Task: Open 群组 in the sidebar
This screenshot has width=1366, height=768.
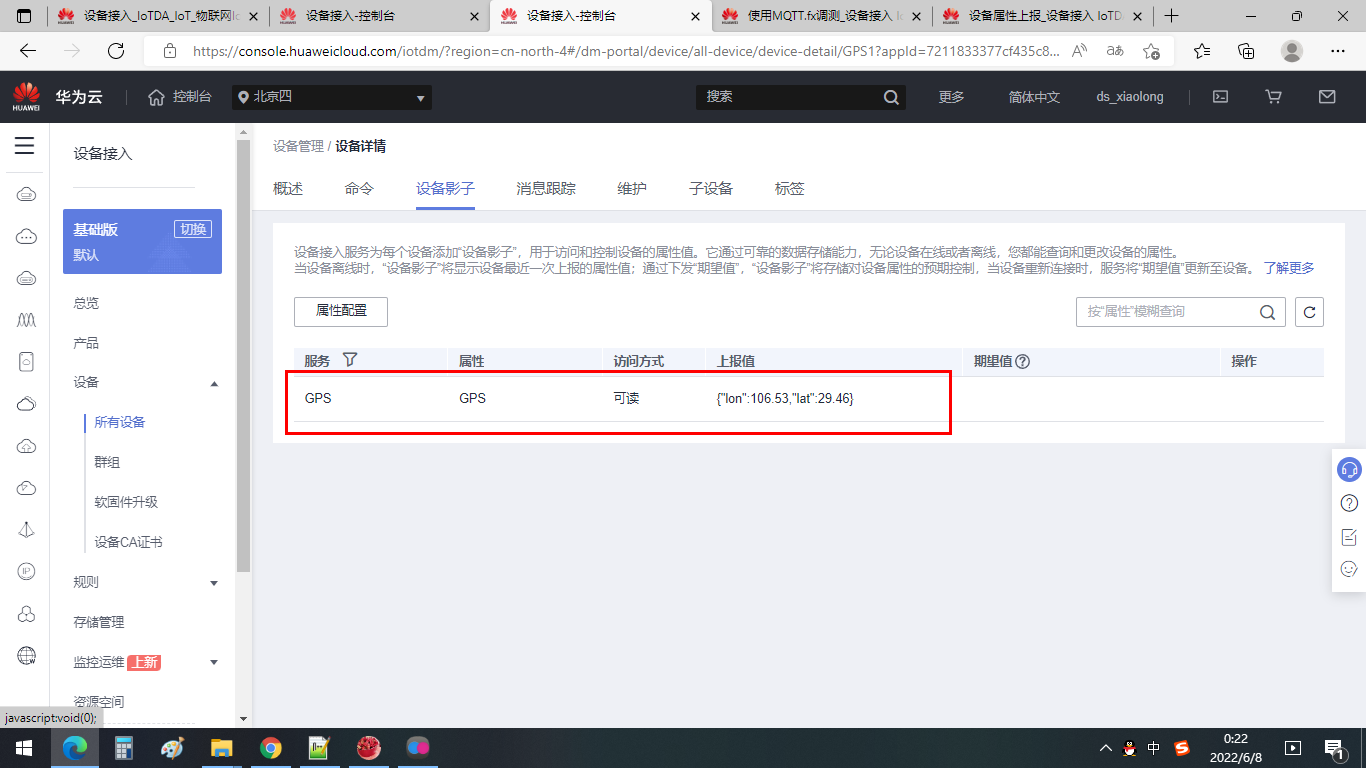Action: tap(107, 462)
